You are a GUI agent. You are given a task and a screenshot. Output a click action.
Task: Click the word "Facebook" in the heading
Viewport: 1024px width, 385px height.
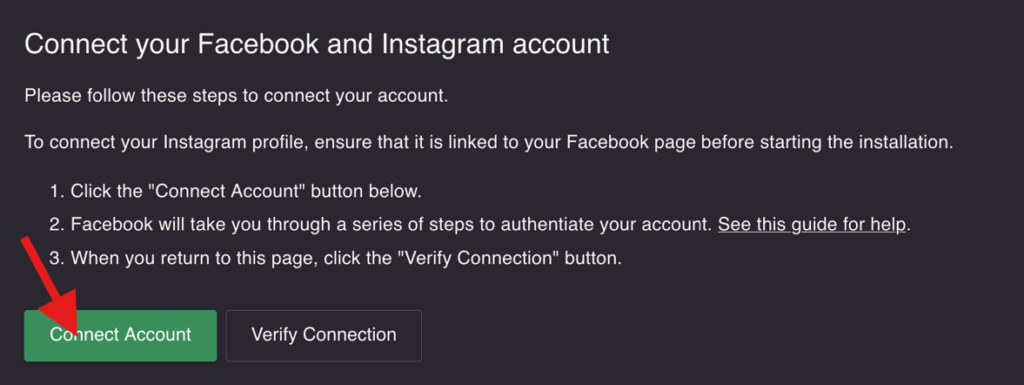click(x=258, y=44)
